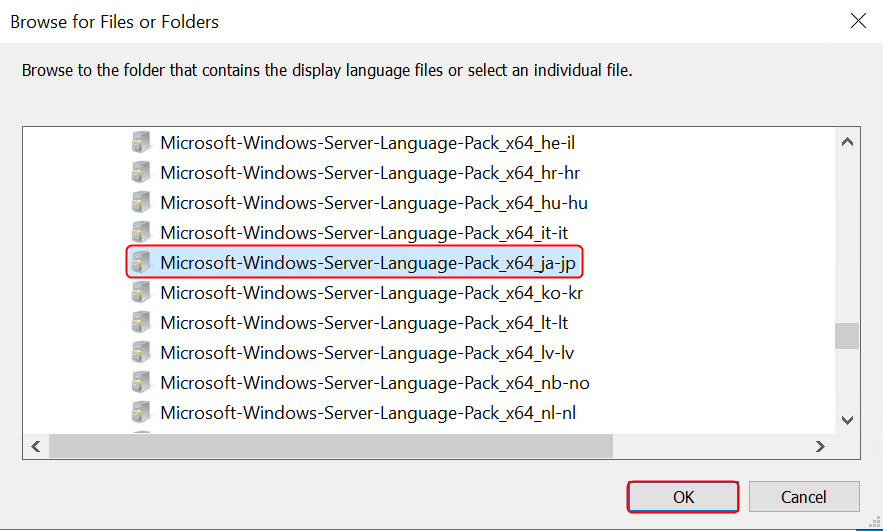
Task: Click the cabinet icon beside the nb-no language pack
Action: 141,382
